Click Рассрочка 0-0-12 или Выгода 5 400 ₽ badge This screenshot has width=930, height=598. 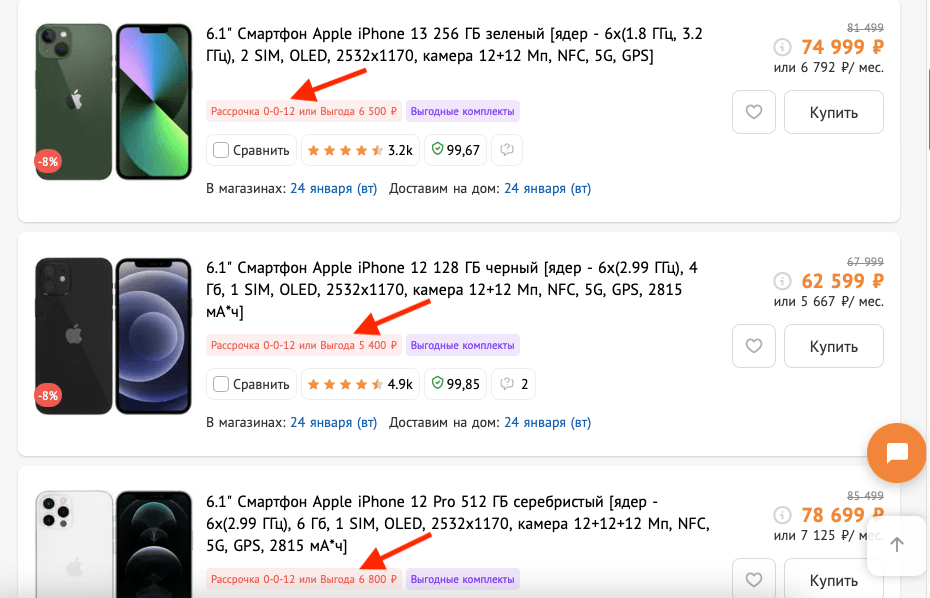[x=304, y=345]
